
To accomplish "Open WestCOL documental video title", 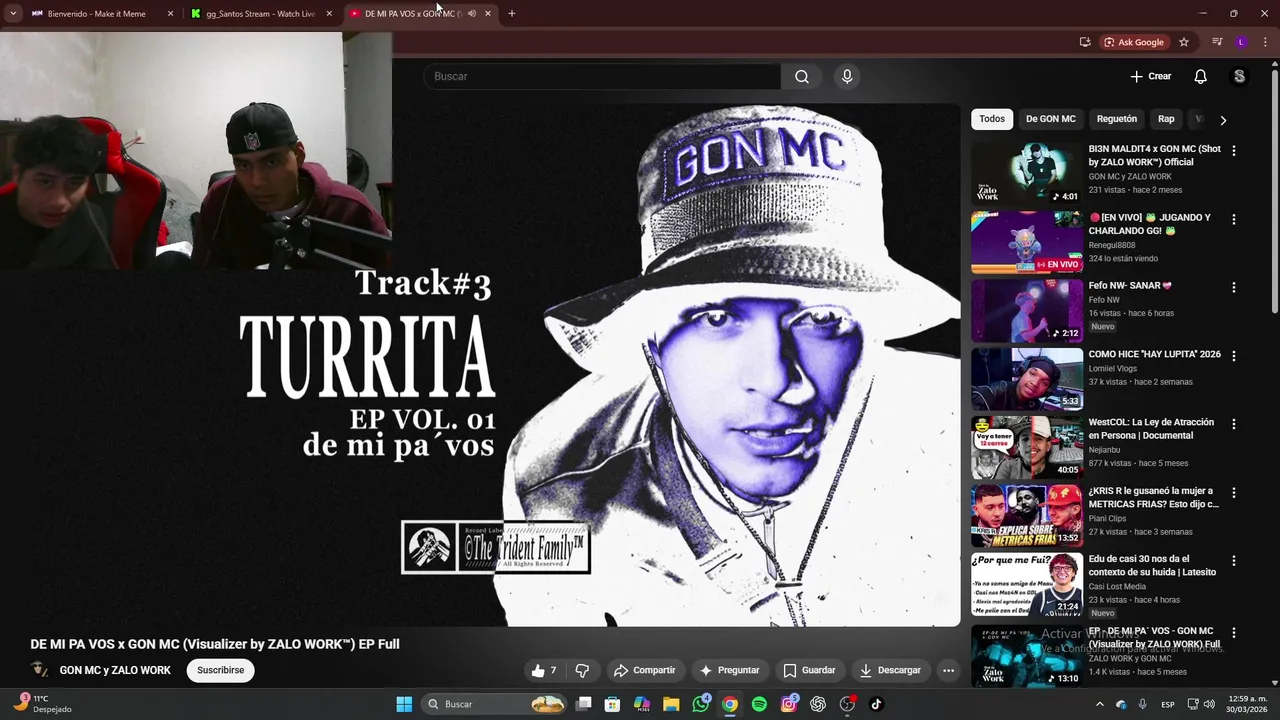I will click(1151, 429).
